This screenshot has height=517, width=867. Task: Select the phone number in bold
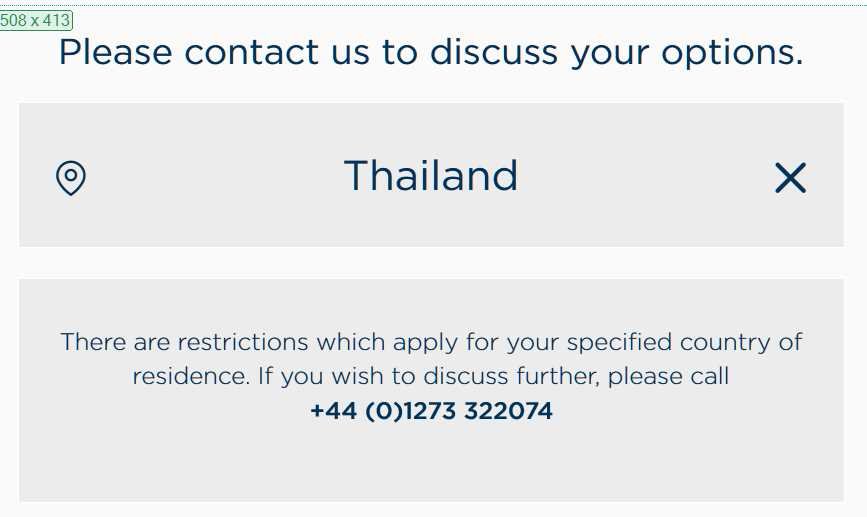pyautogui.click(x=431, y=411)
